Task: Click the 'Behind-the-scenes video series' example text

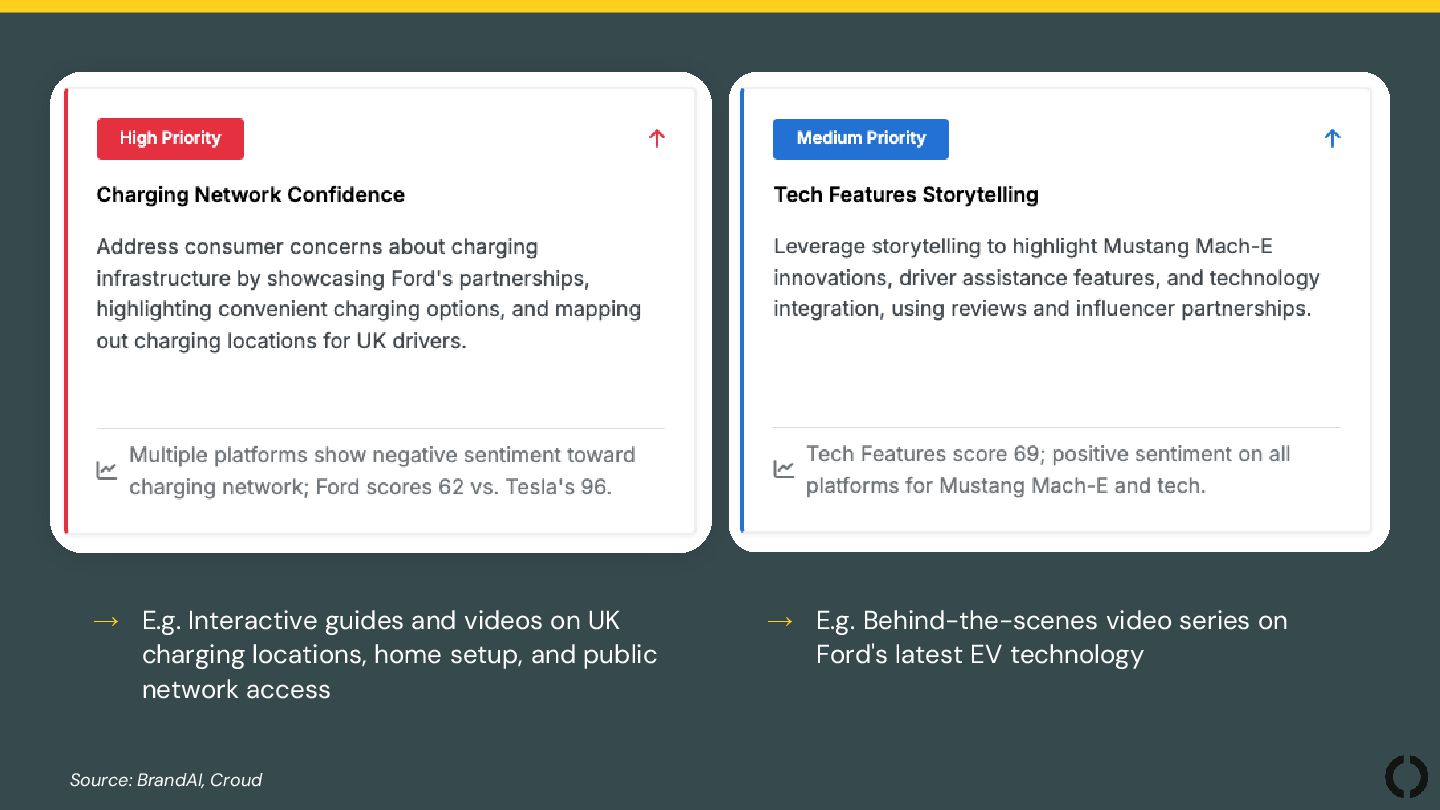Action: point(1052,638)
